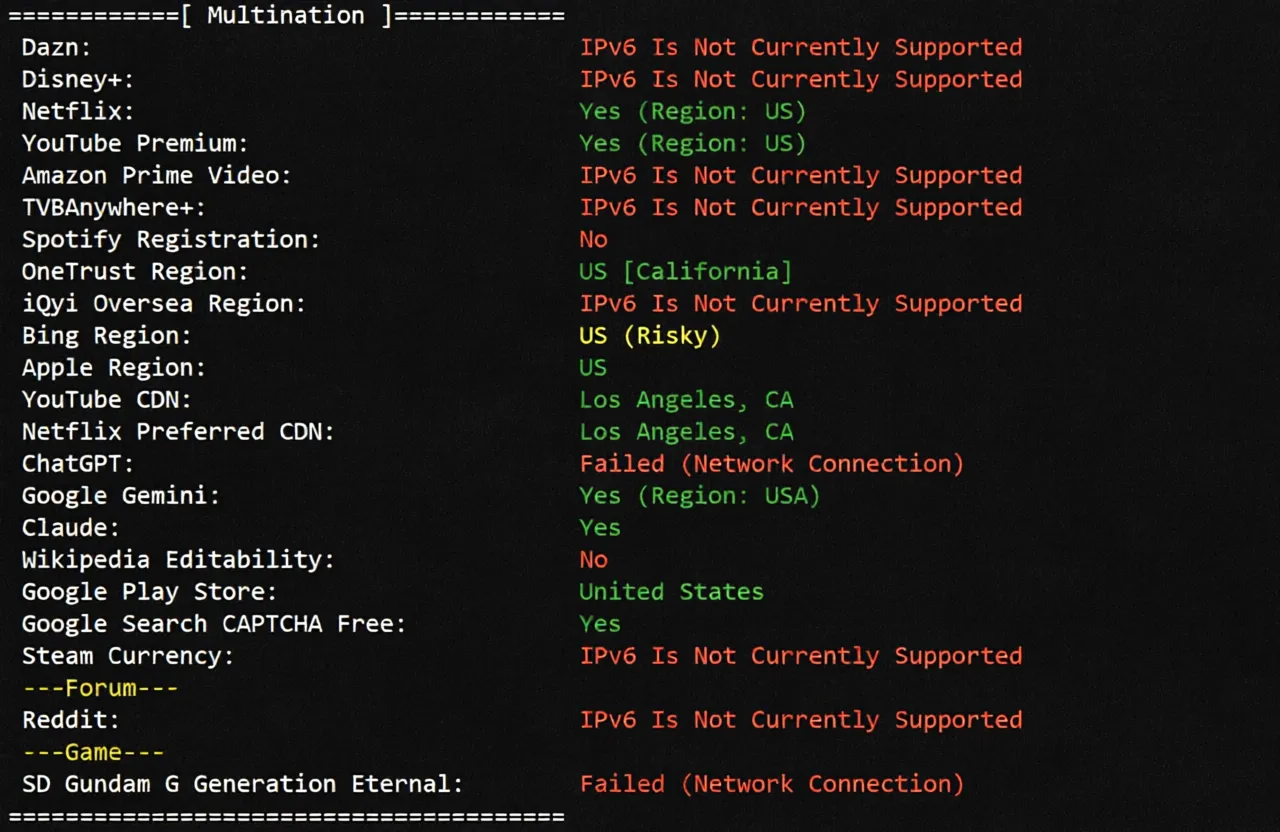Select the 'iQyi Oversea Region:' label
Screen dimensions: 1280x832
point(164,303)
